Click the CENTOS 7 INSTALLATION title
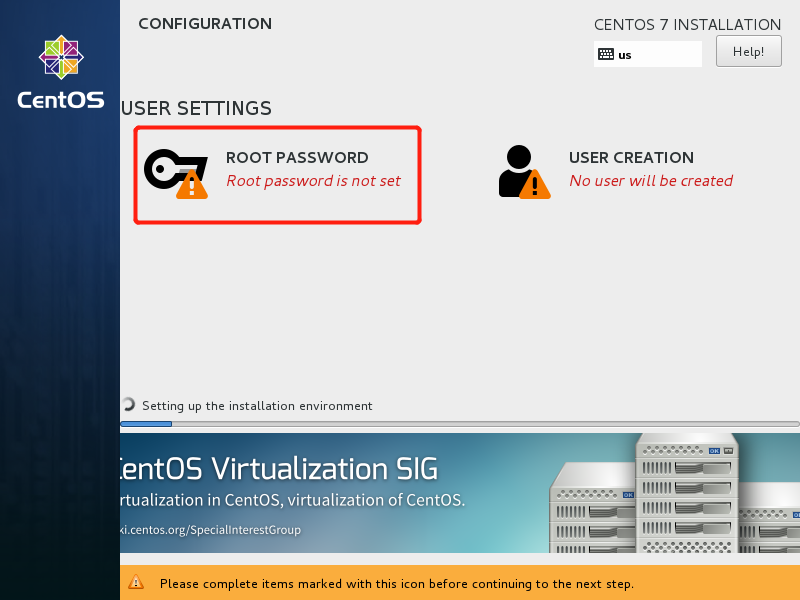 point(687,24)
